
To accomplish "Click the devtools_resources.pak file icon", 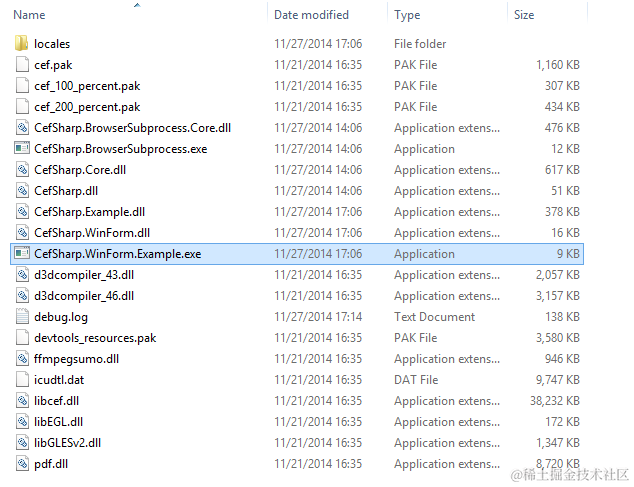I will tap(22, 338).
